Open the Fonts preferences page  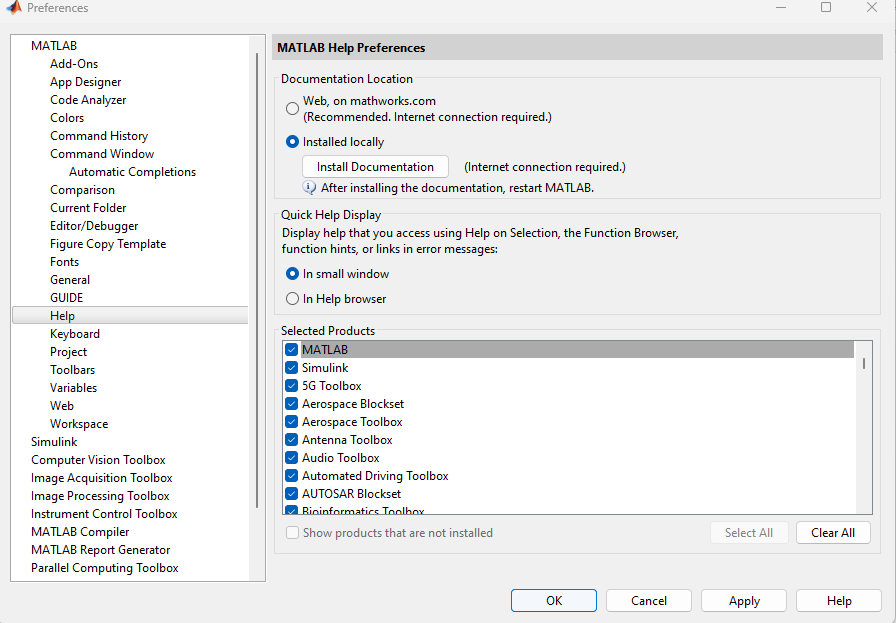[x=65, y=262]
